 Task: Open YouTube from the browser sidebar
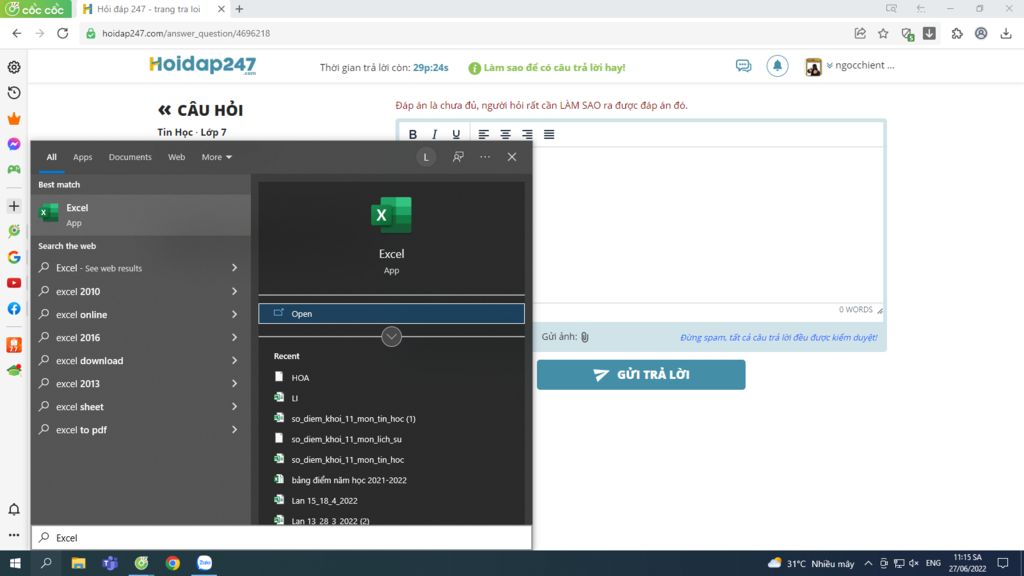point(14,283)
